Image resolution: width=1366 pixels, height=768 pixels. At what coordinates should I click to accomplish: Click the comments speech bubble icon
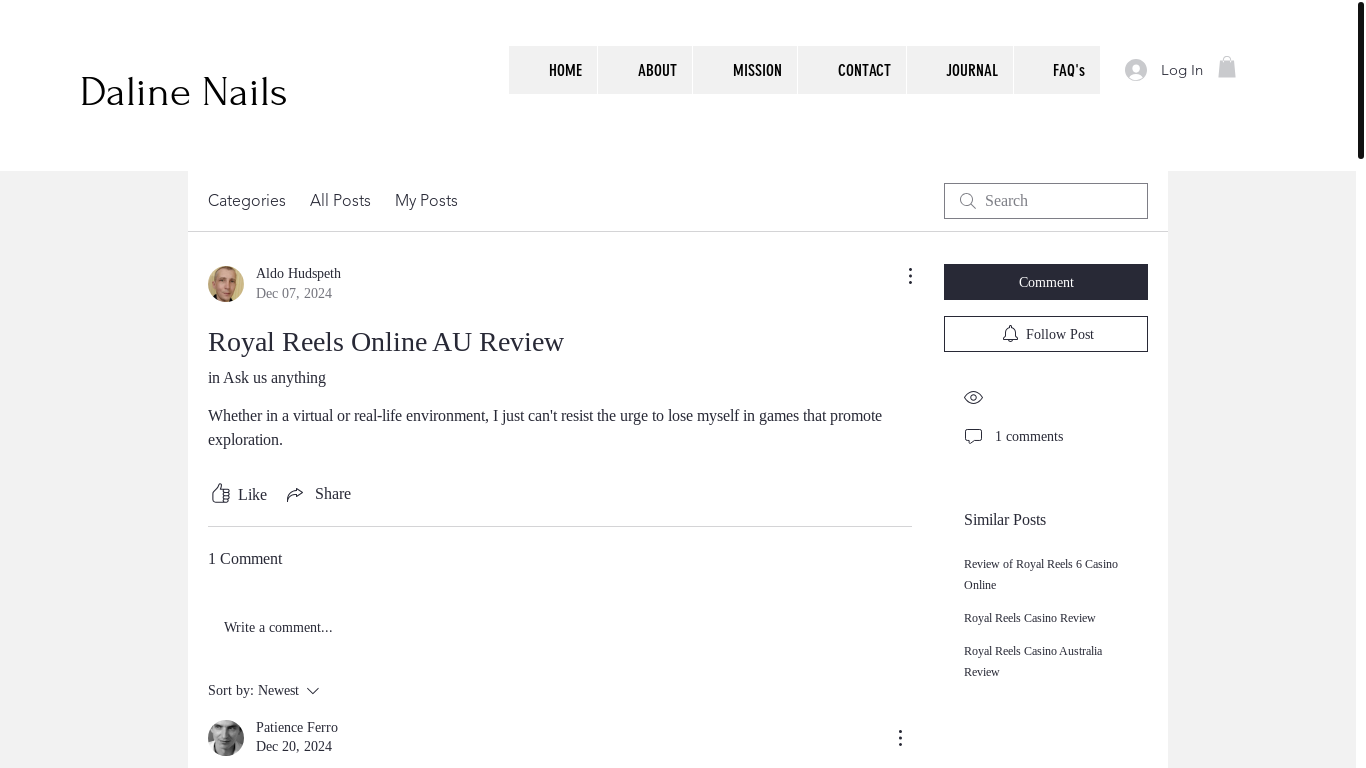point(973,437)
